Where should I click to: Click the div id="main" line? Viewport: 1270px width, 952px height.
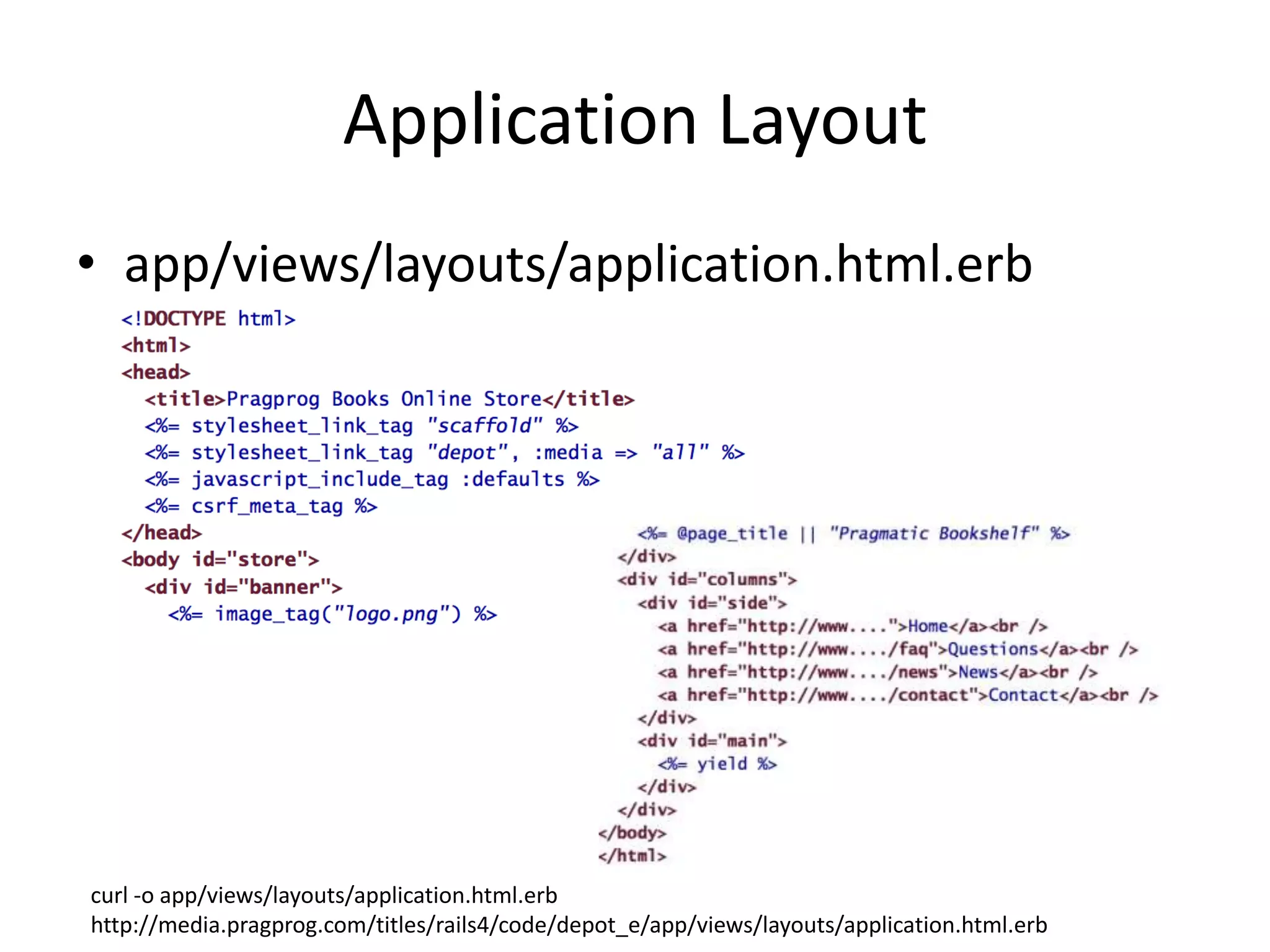coord(712,741)
